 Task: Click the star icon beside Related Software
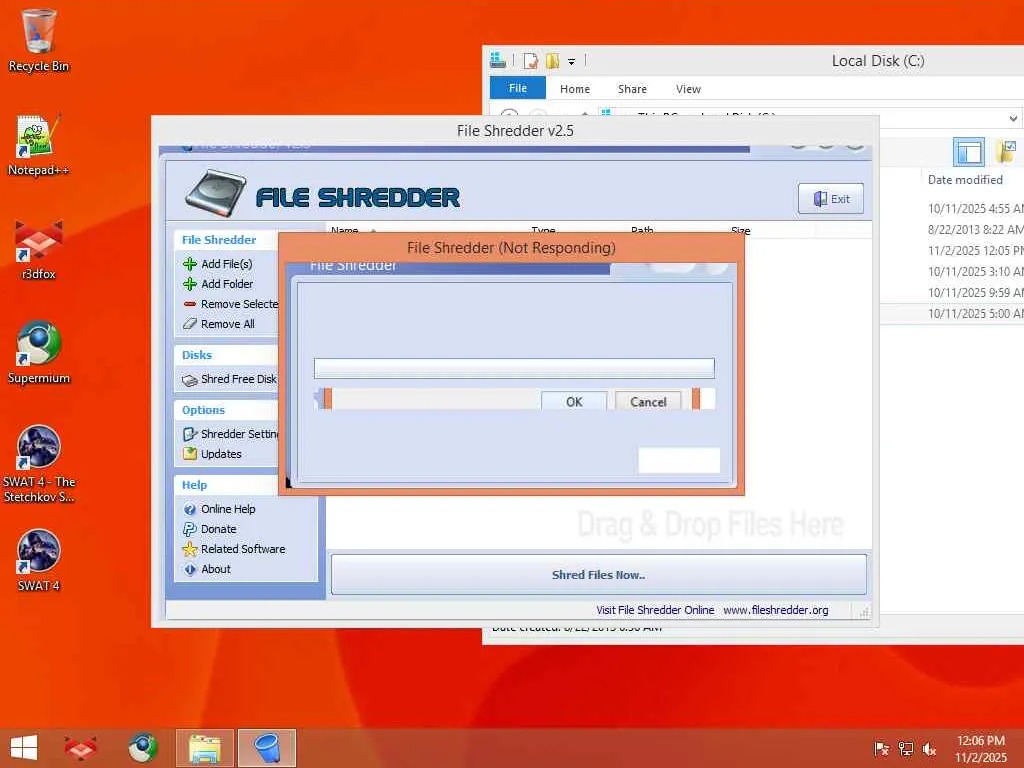tap(189, 549)
